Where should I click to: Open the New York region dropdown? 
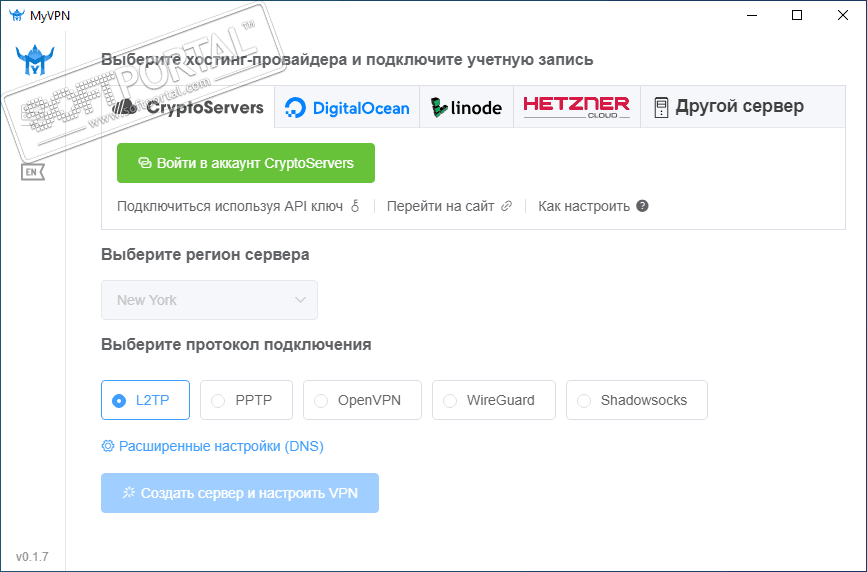209,300
